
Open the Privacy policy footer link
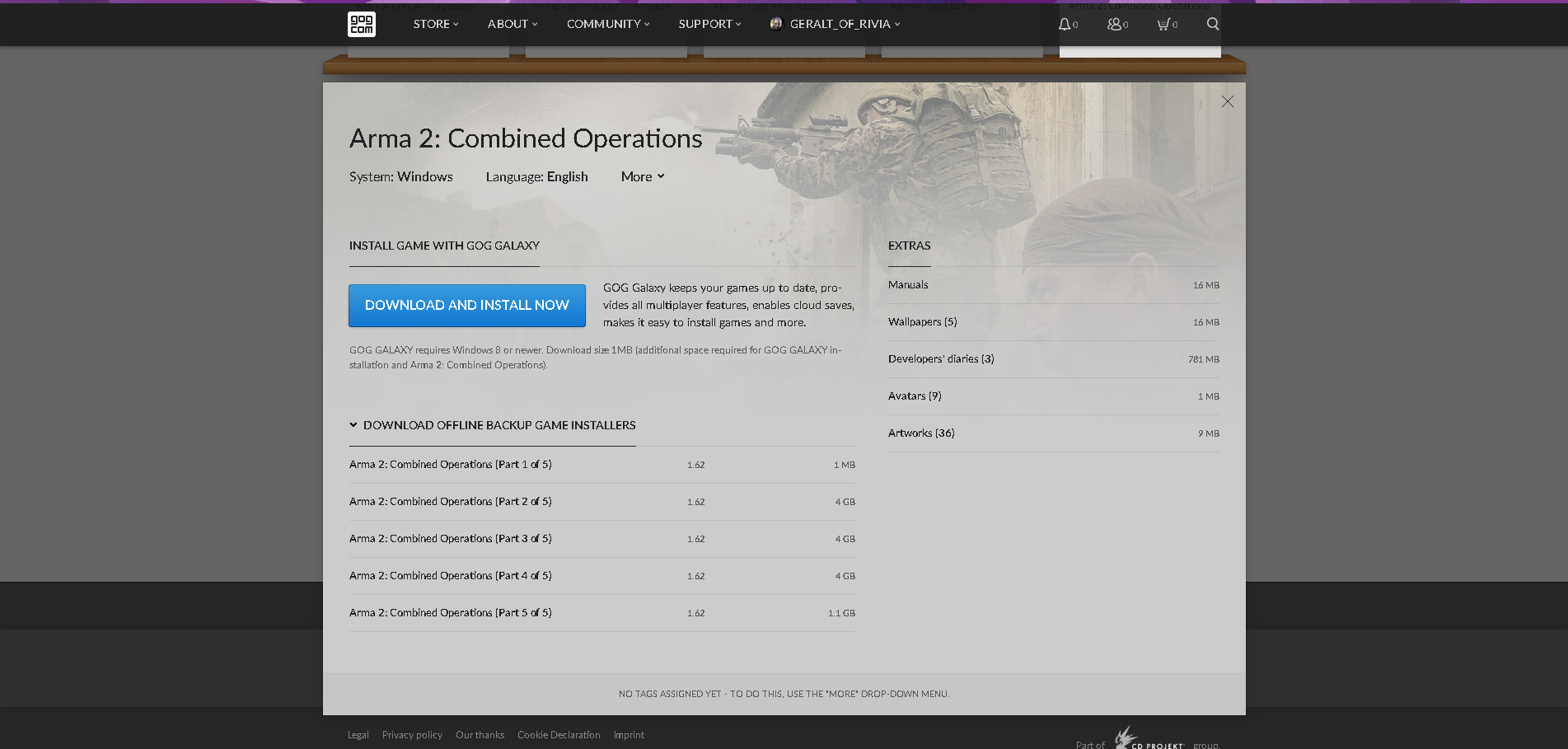(412, 735)
